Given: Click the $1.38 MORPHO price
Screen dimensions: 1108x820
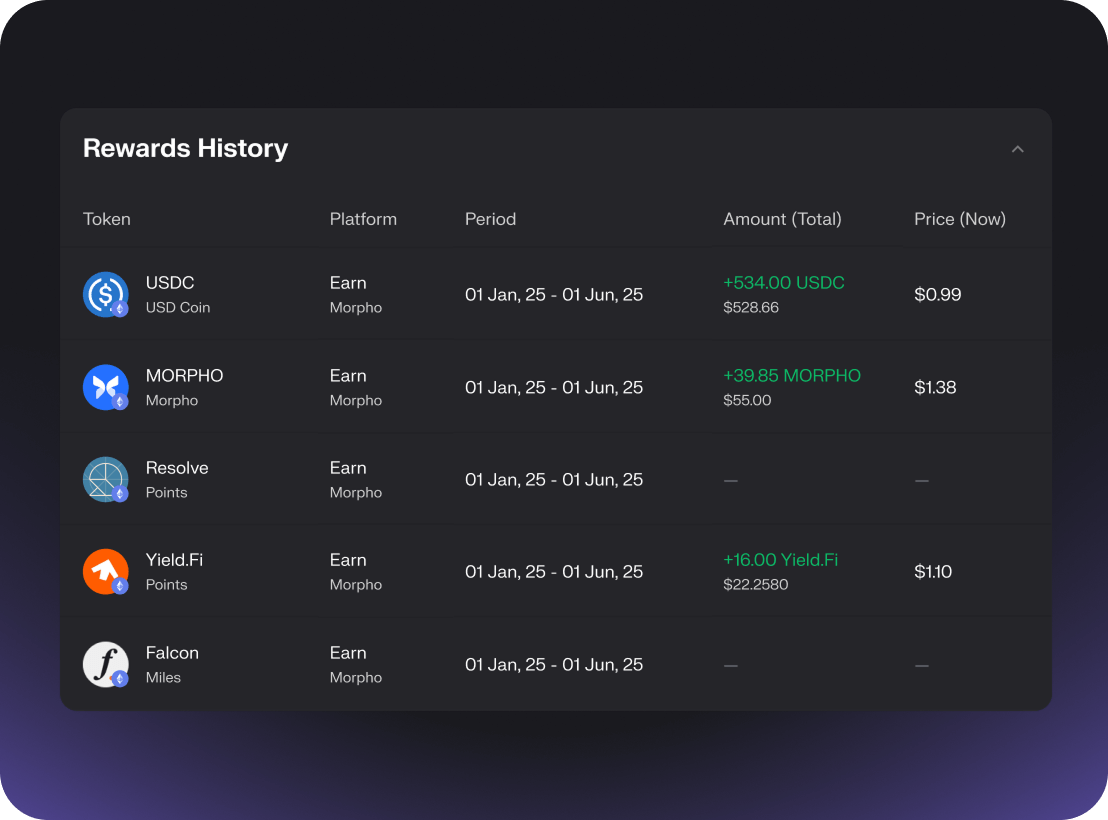Looking at the screenshot, I should point(935,387).
